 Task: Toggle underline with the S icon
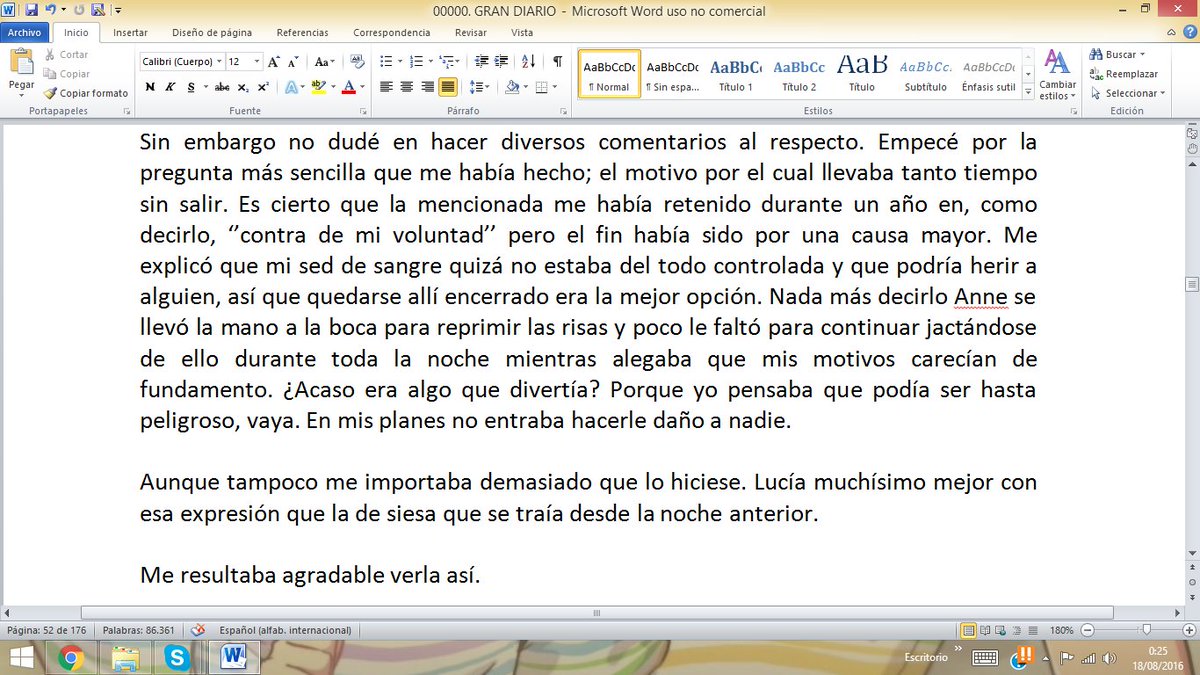pyautogui.click(x=189, y=86)
